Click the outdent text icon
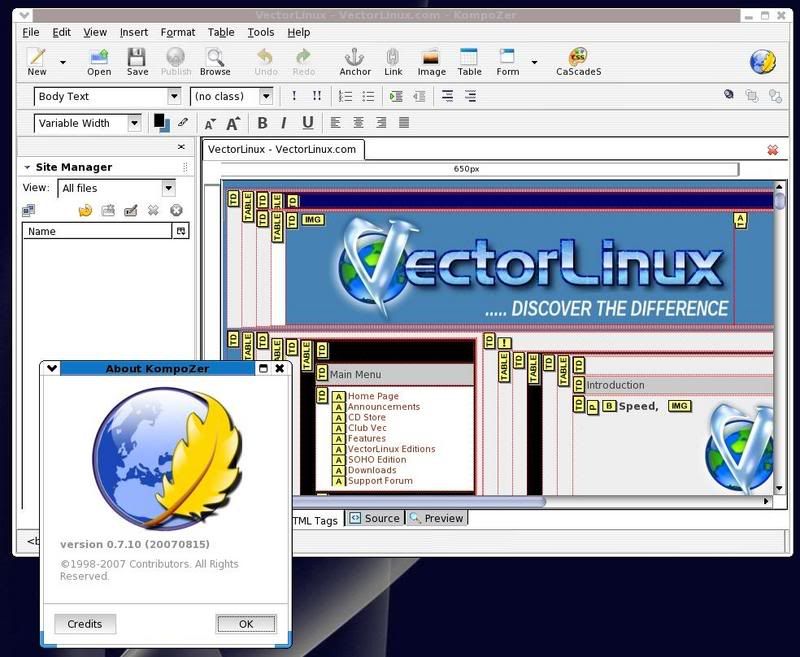The width and height of the screenshot is (800, 657). (x=419, y=96)
